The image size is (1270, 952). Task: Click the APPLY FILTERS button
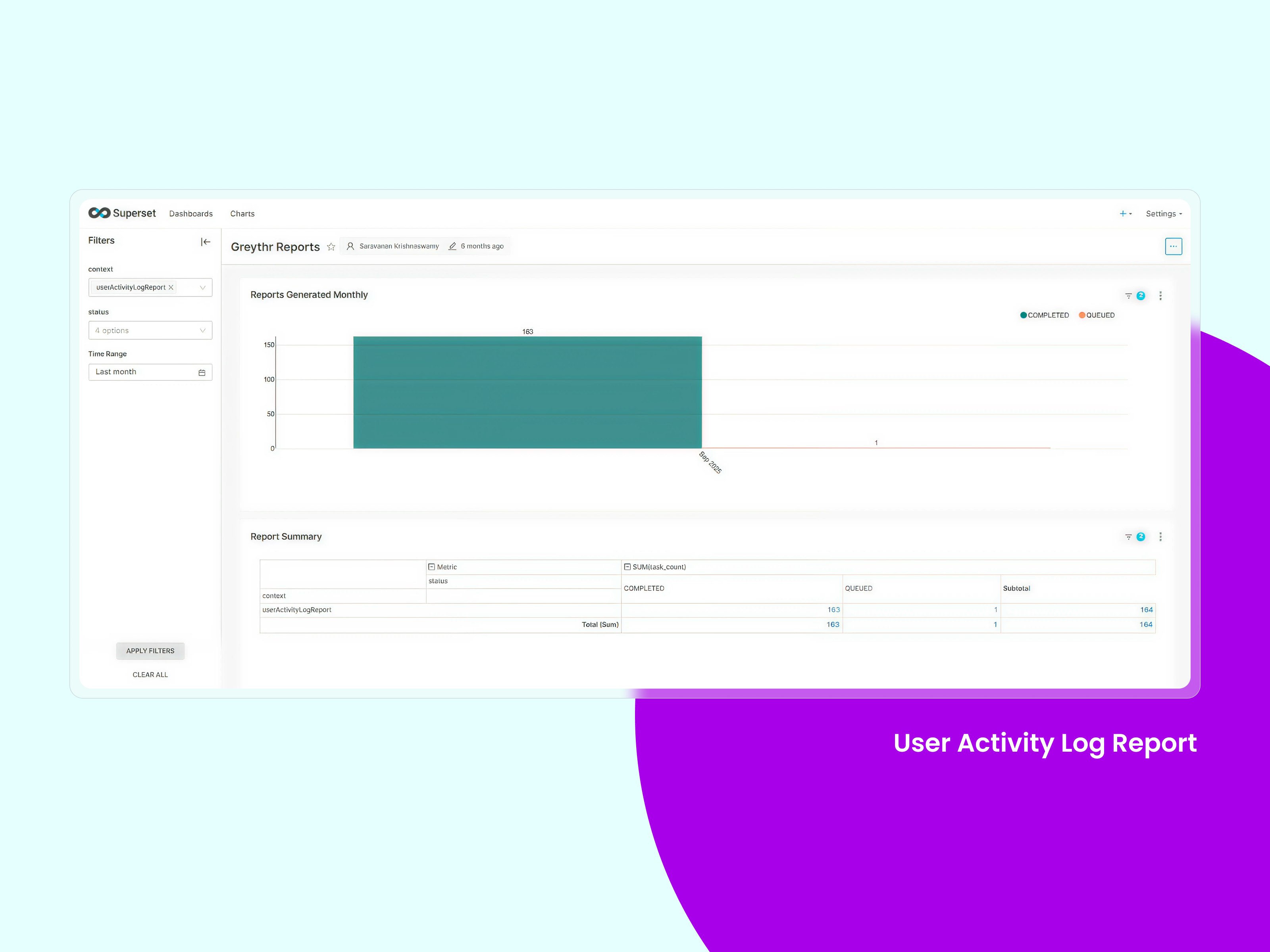tap(150, 651)
